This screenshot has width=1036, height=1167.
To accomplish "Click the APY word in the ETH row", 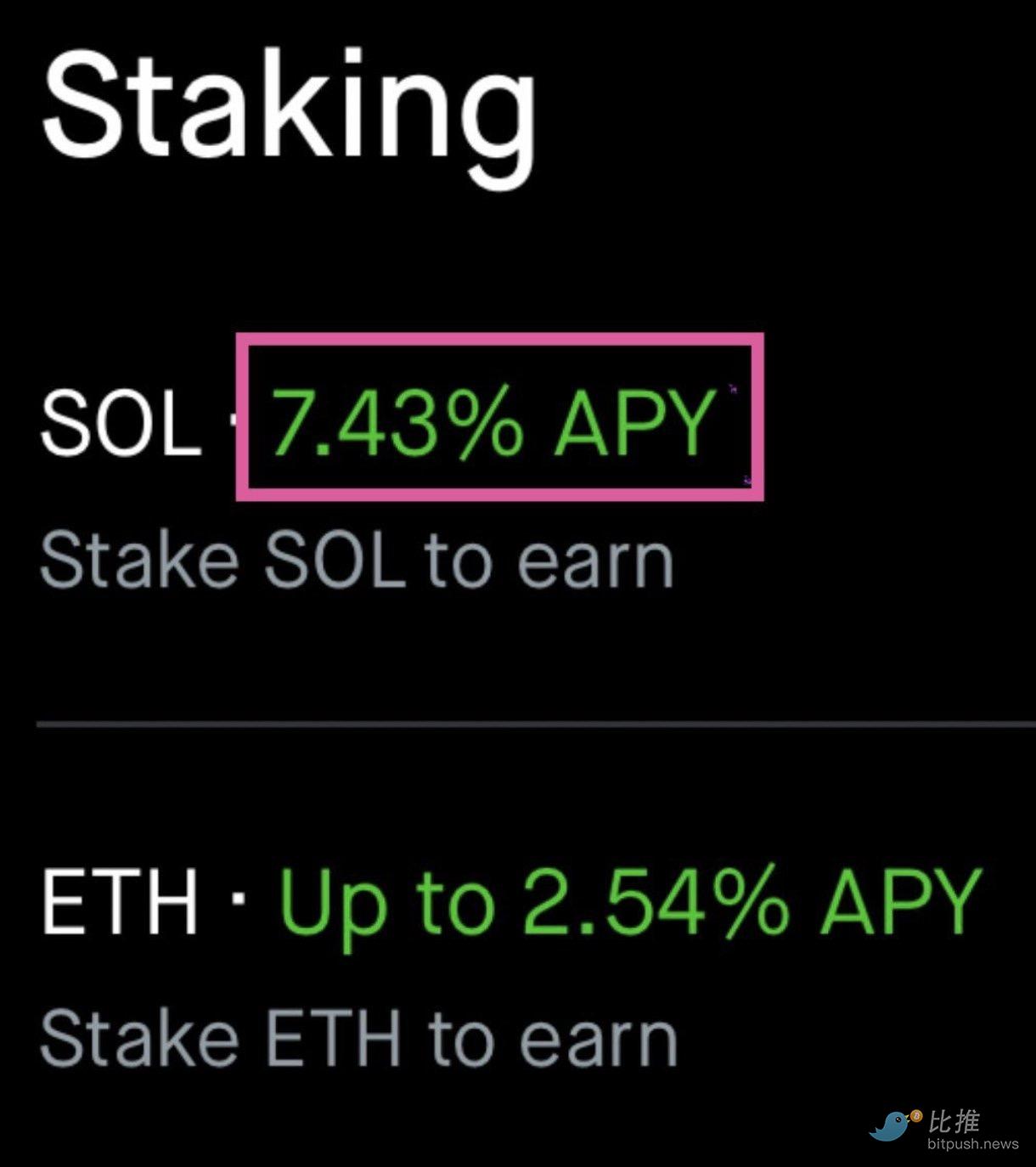I will click(x=900, y=900).
